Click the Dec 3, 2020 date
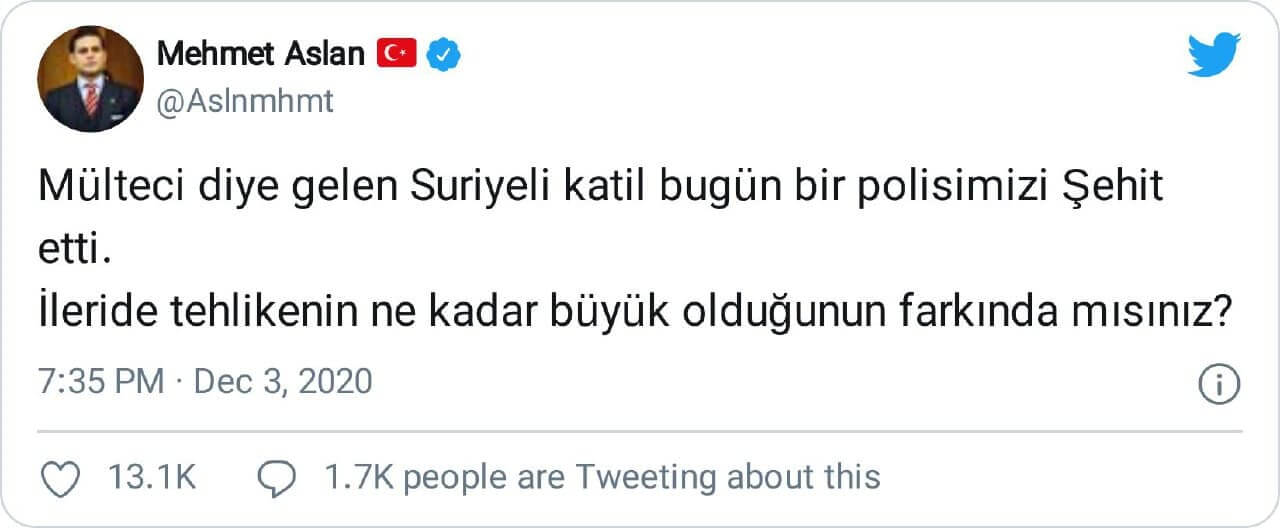Image resolution: width=1280 pixels, height=528 pixels. click(282, 382)
